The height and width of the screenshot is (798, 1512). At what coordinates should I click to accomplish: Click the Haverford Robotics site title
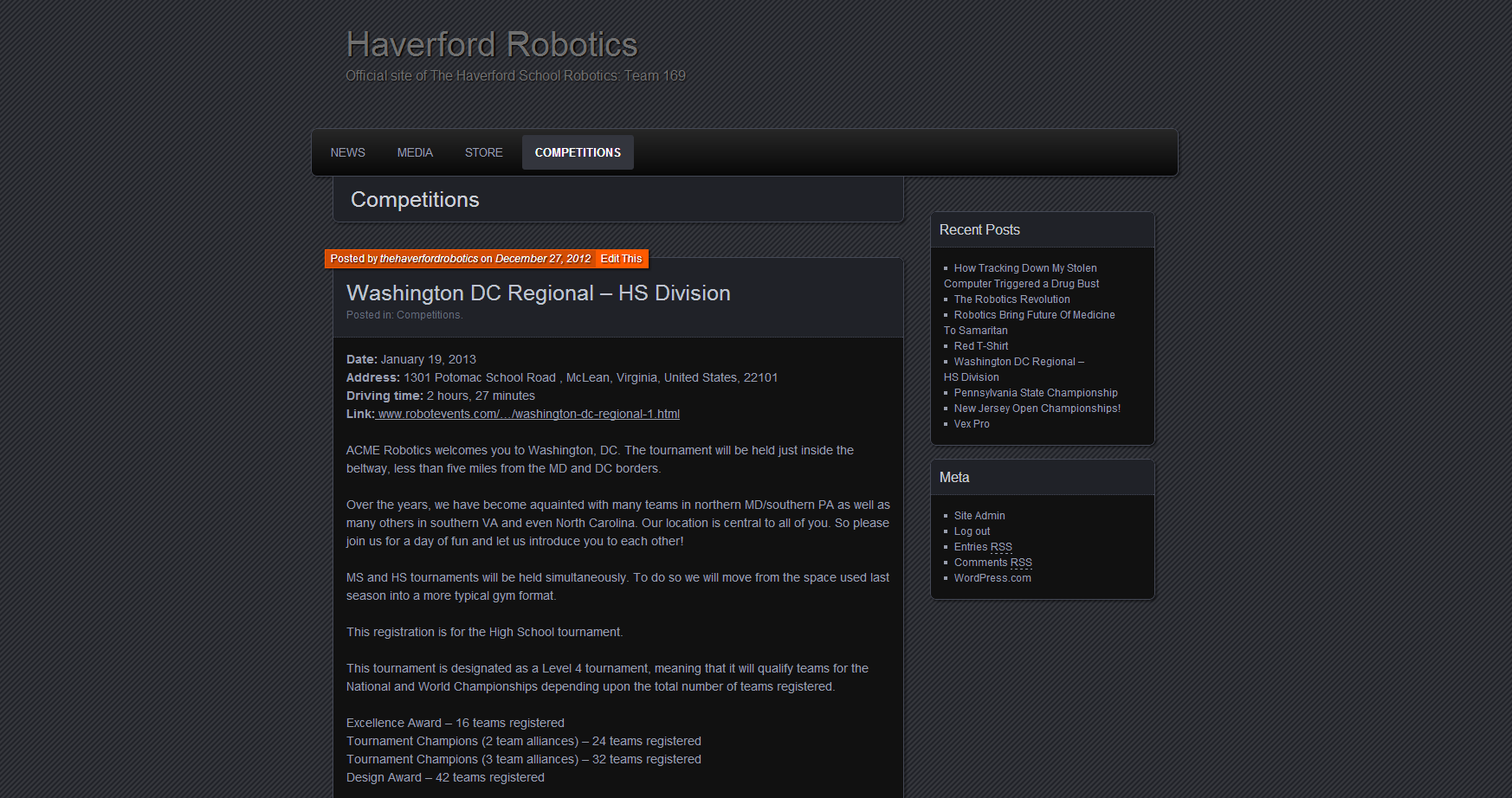(491, 44)
